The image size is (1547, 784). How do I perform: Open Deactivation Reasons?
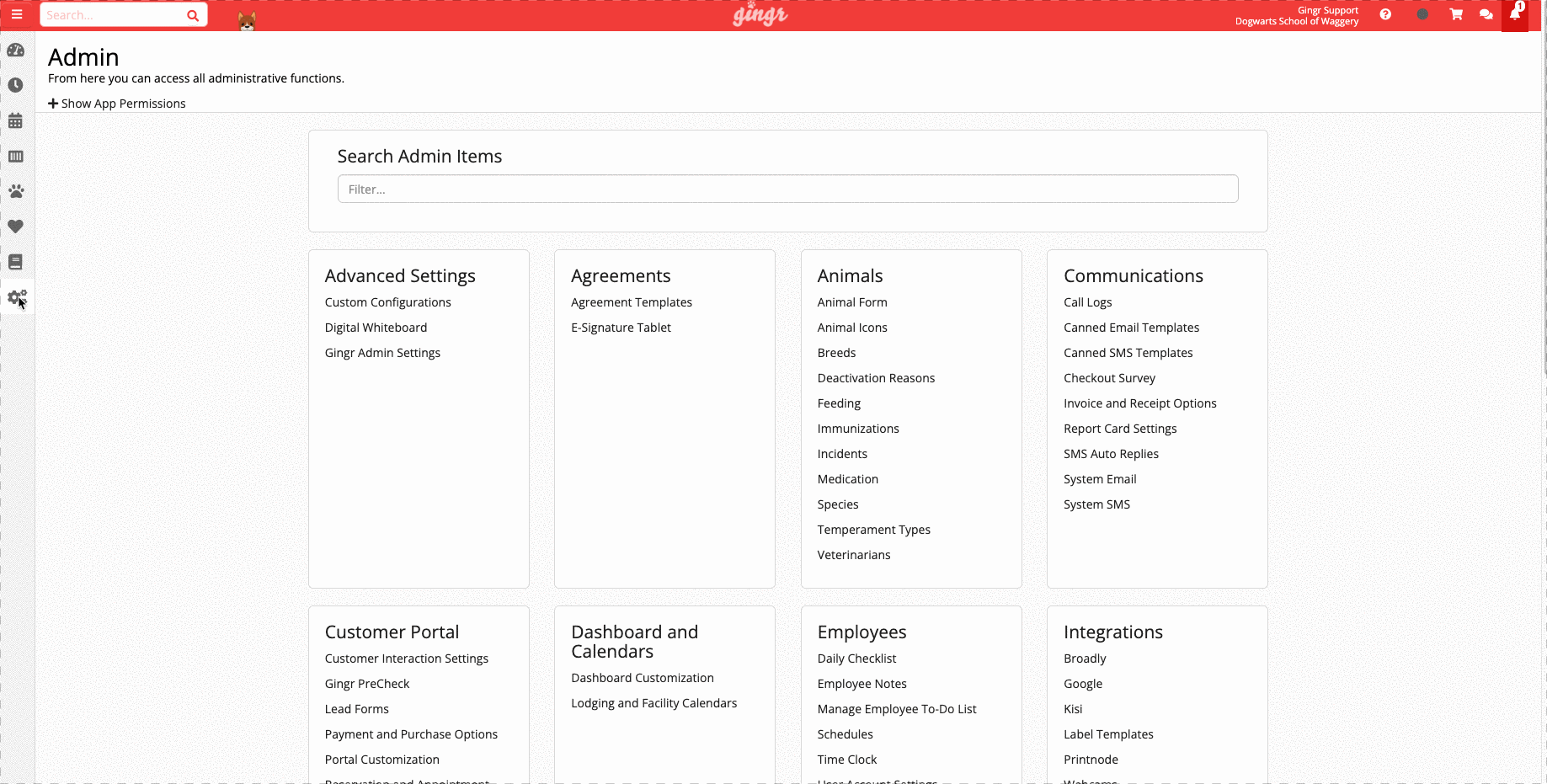click(x=877, y=378)
